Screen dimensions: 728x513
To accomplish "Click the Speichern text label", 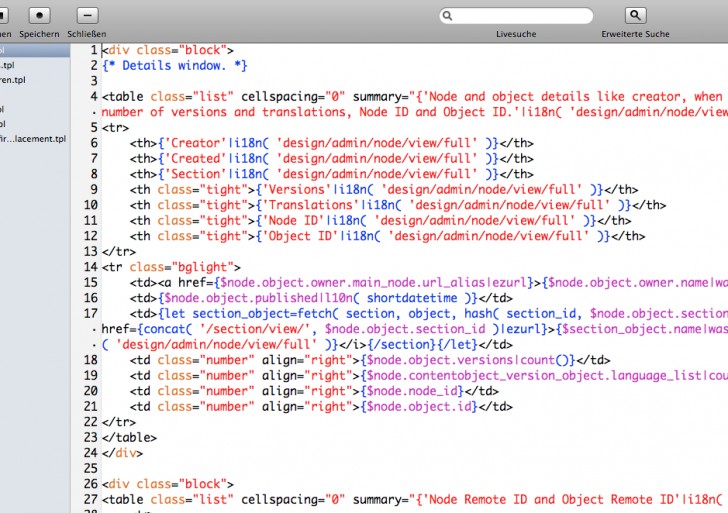I will [x=39, y=34].
